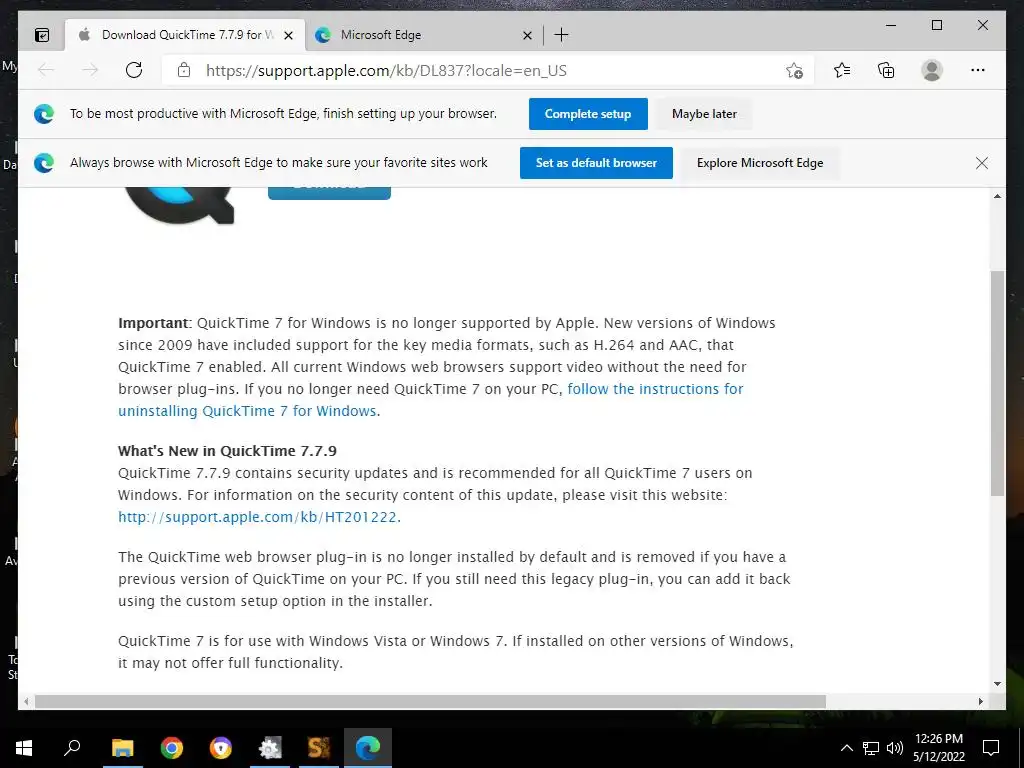Open the Windows Start menu
Image resolution: width=1024 pixels, height=768 pixels.
click(x=24, y=748)
